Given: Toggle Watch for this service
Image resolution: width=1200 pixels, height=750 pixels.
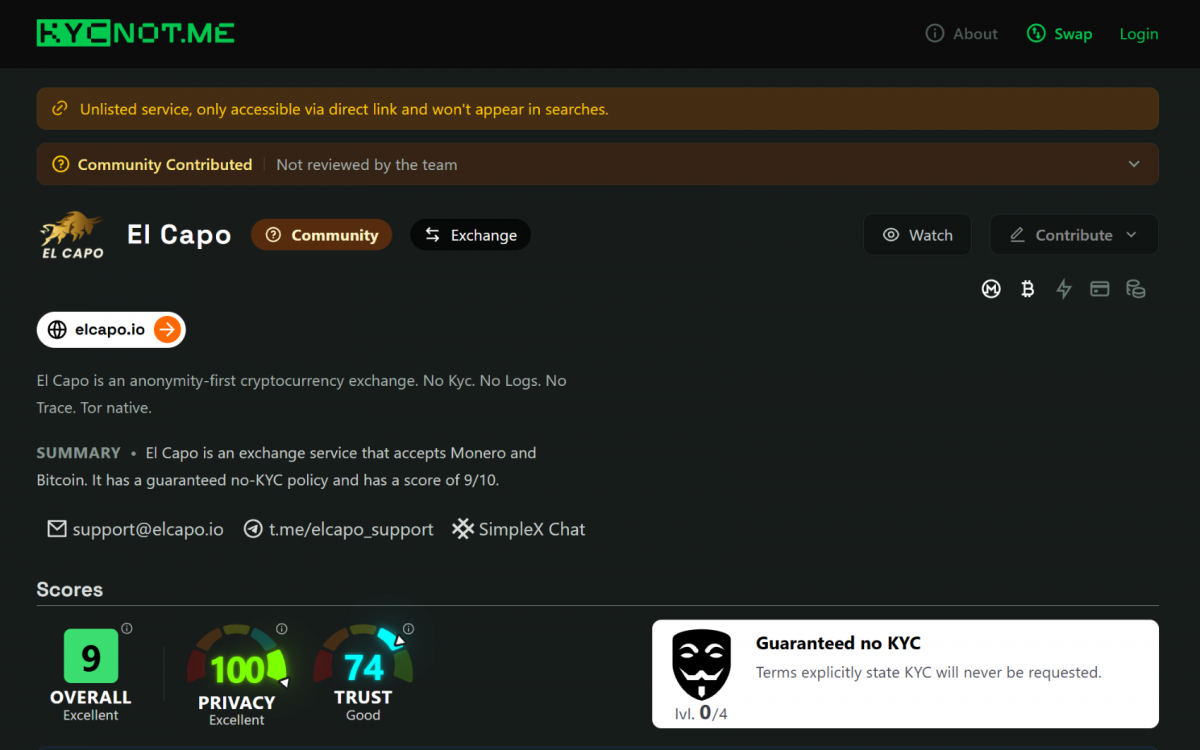Looking at the screenshot, I should (917, 235).
